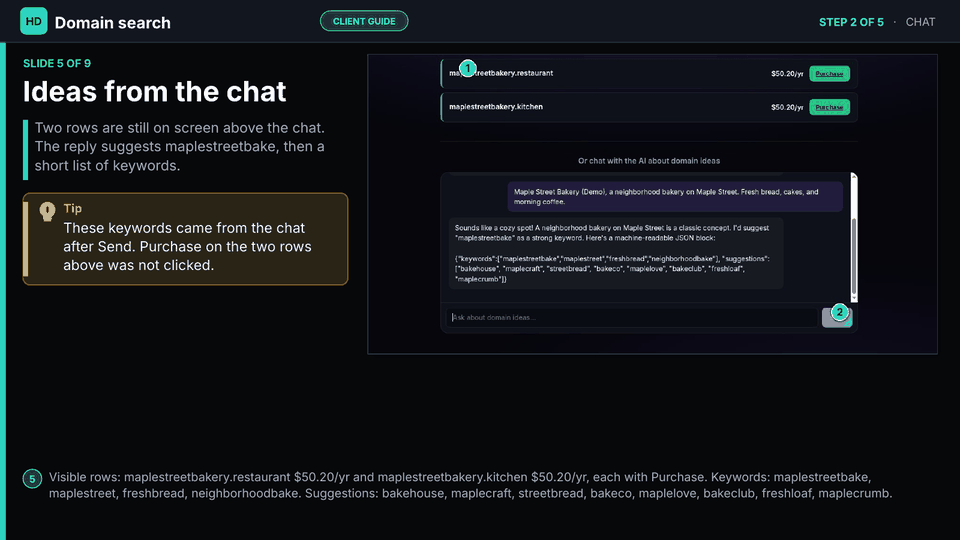The image size is (960, 540).
Task: Open the CLIENT GUIDE pill button
Action: click(364, 21)
